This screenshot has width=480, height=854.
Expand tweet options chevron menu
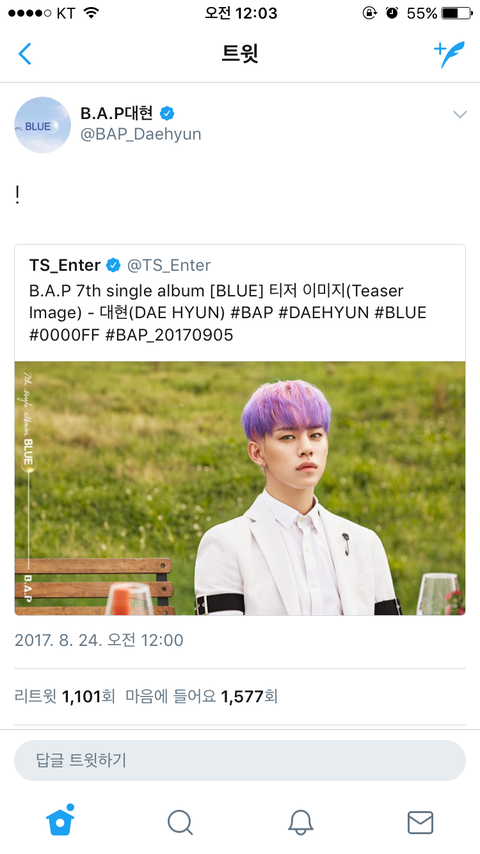pos(460,114)
